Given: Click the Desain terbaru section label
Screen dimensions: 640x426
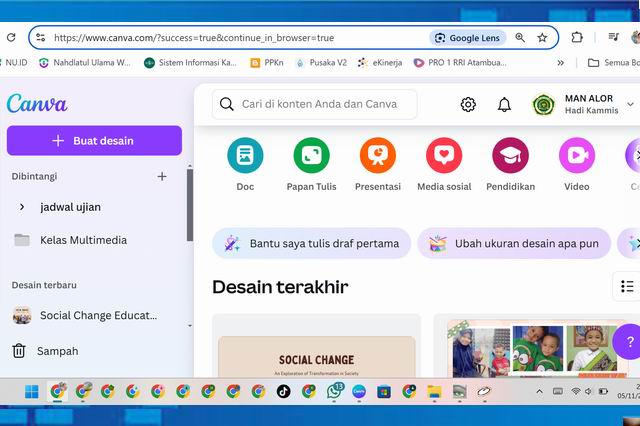Looking at the screenshot, I should (x=44, y=285).
